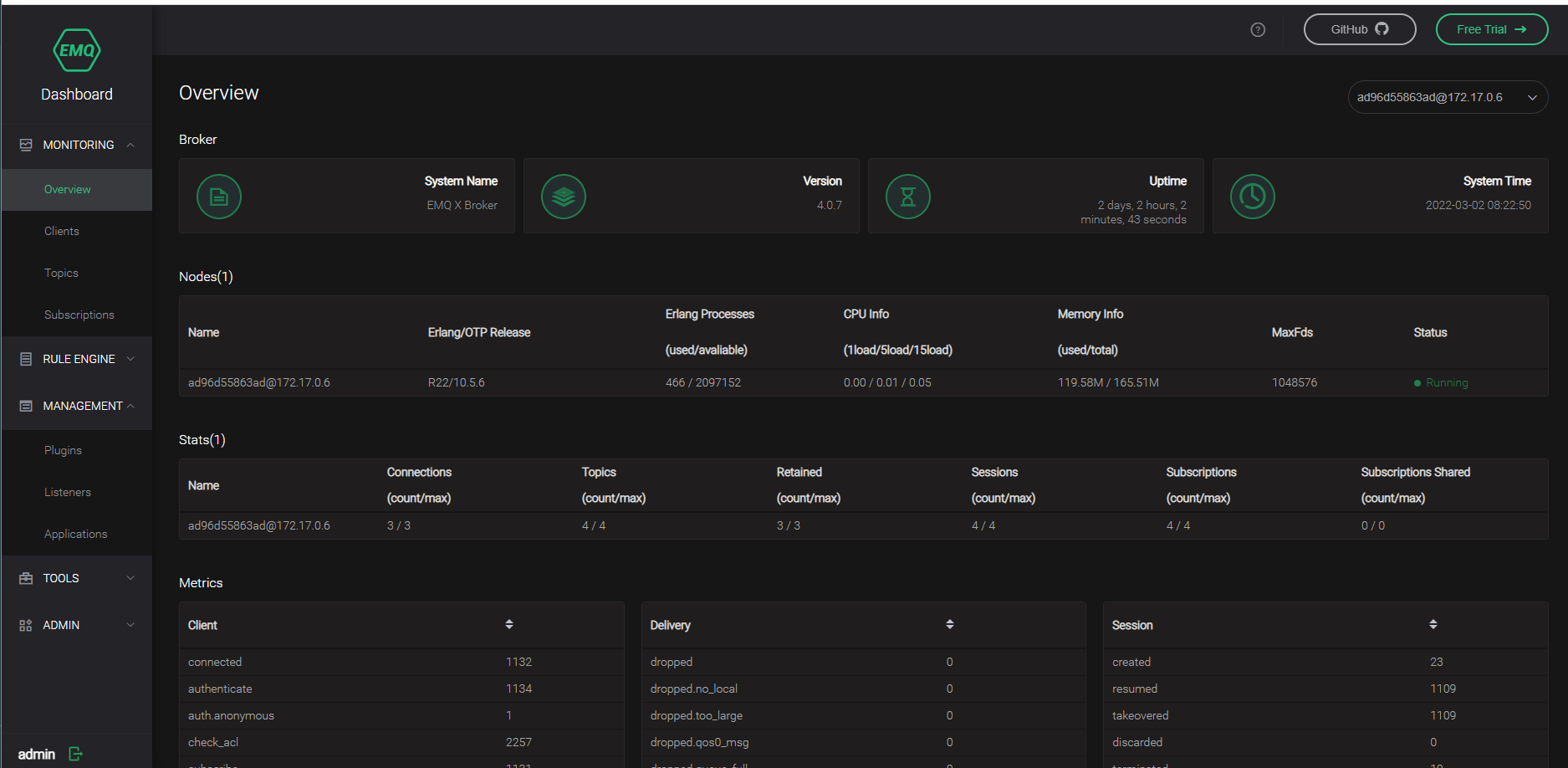Click the Dashboard title under logo
This screenshot has width=1568, height=768.
(77, 95)
